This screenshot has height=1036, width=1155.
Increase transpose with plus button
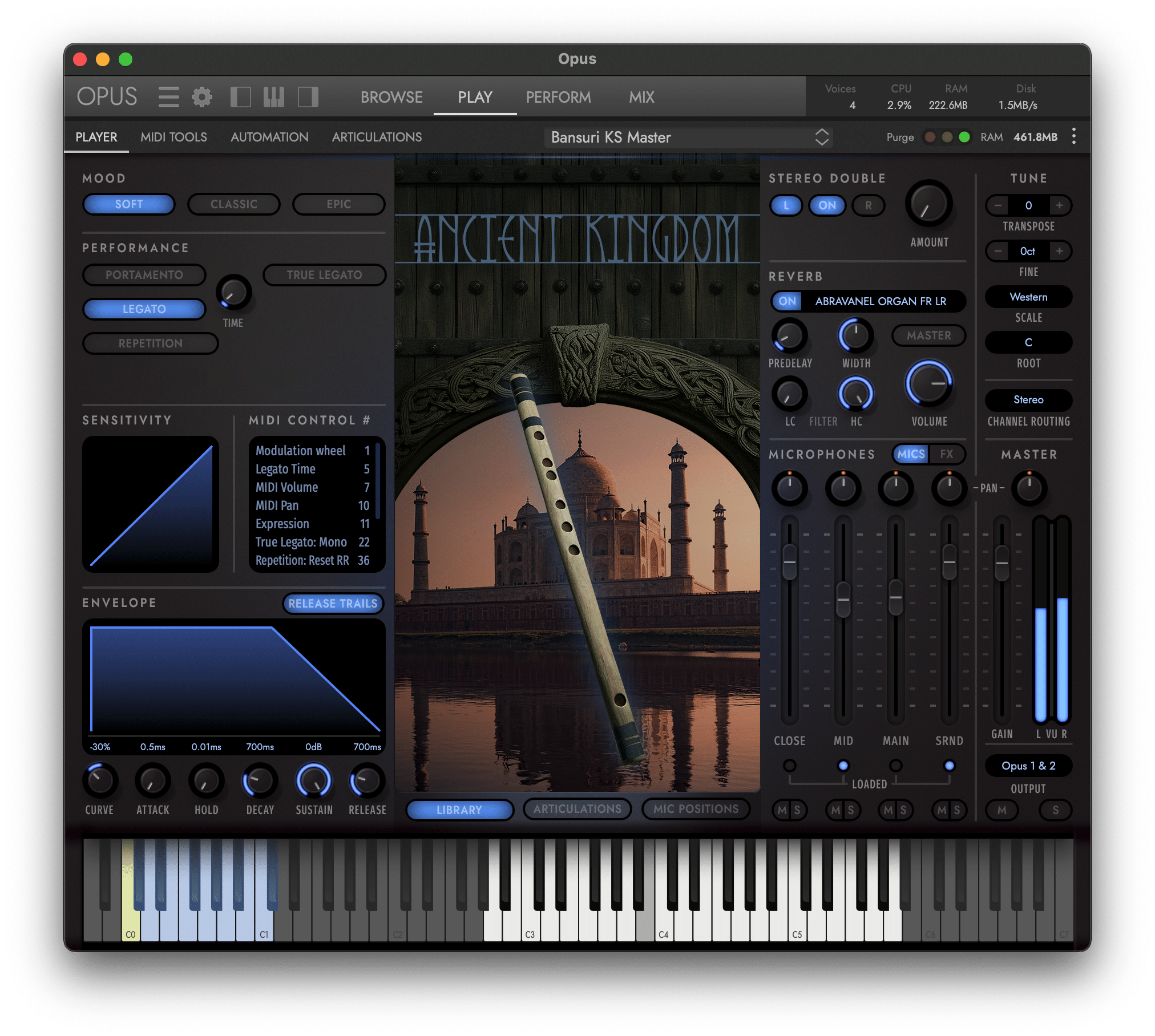(x=1059, y=205)
